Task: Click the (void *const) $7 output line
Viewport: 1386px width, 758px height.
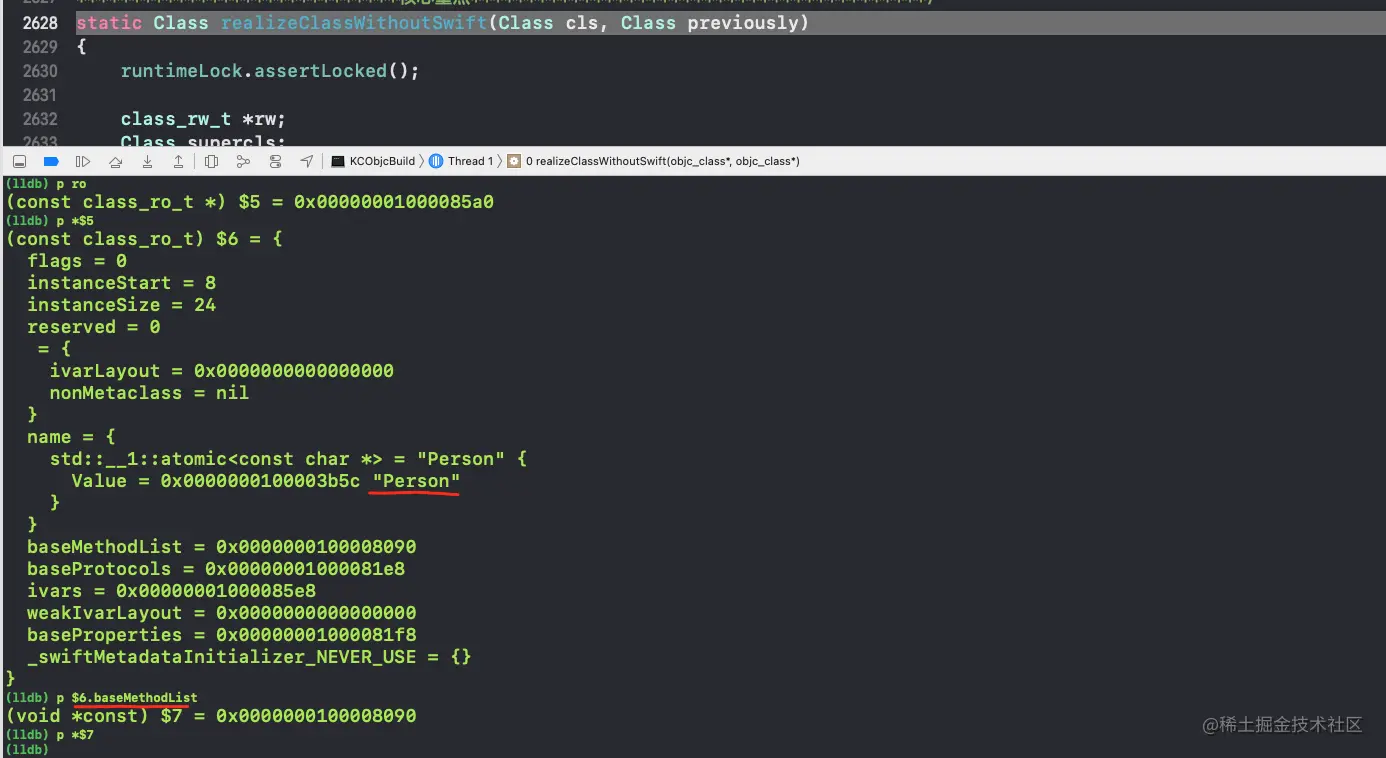Action: [x=211, y=716]
